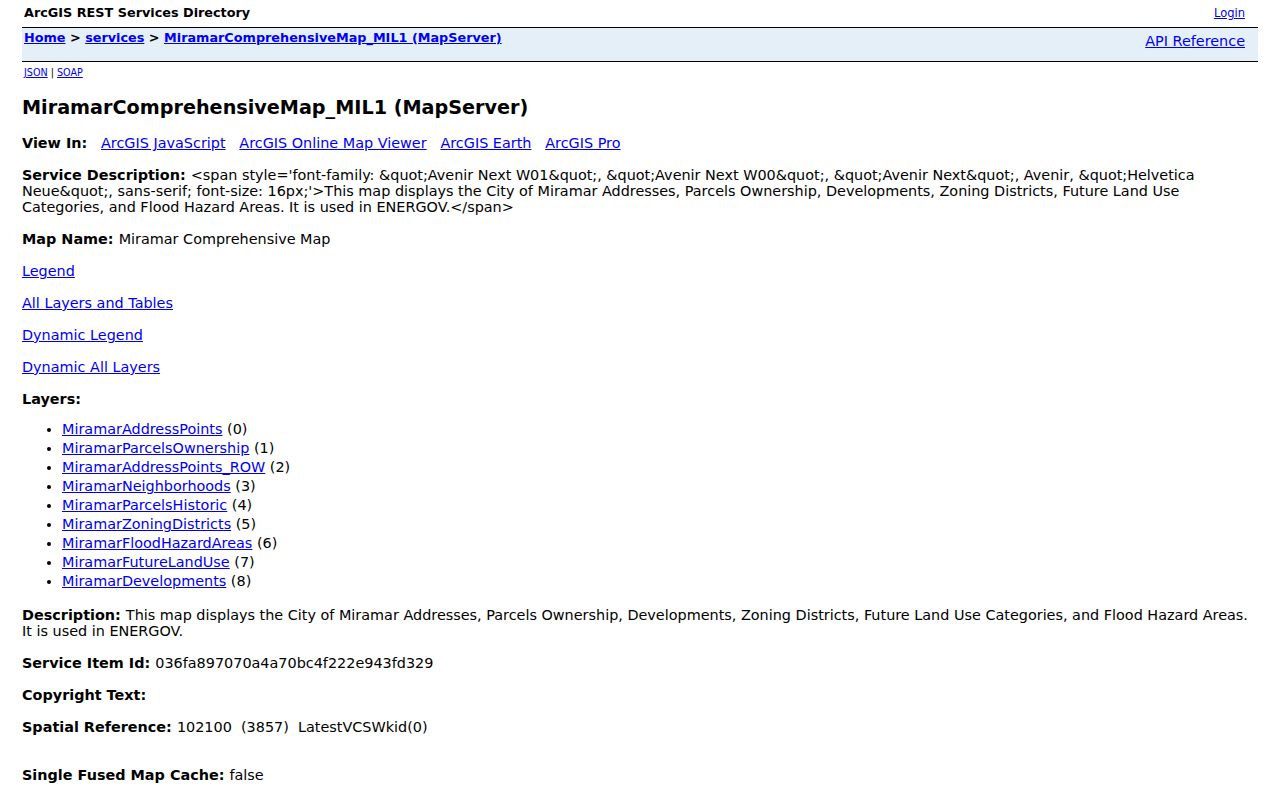View map in ArcGIS Earth

(x=486, y=143)
